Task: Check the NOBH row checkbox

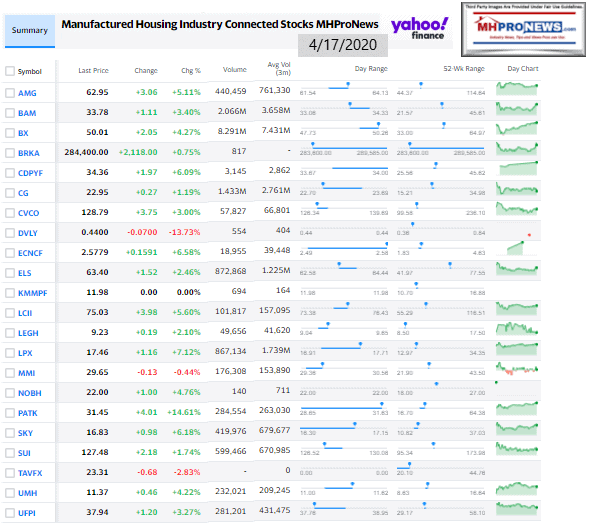Action: click(x=10, y=393)
